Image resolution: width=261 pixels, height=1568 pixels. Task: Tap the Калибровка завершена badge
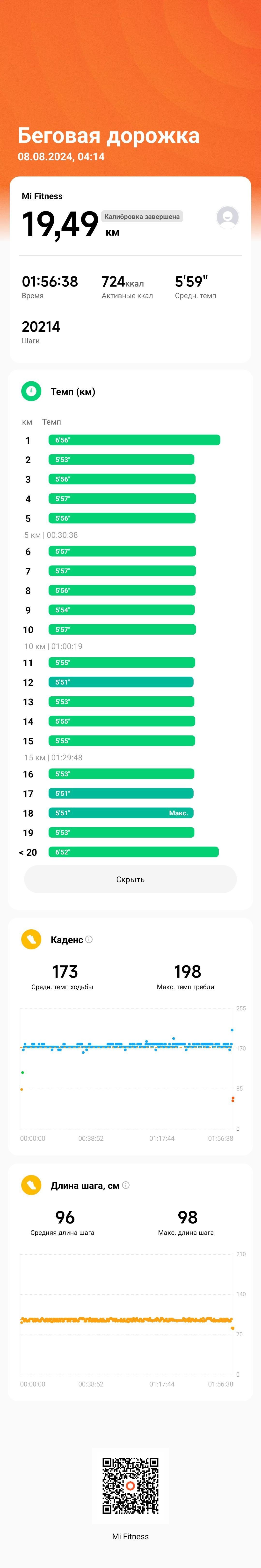tap(142, 217)
